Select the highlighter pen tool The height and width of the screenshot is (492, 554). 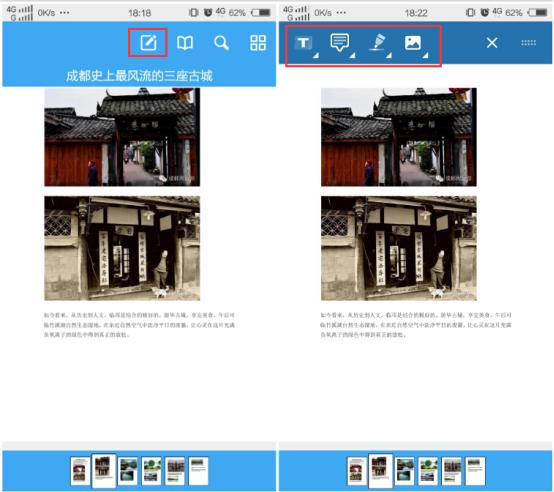(378, 42)
